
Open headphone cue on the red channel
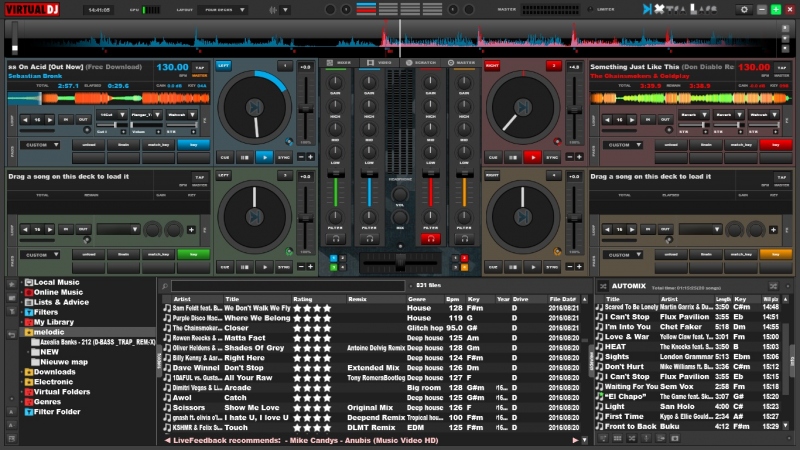point(431,239)
